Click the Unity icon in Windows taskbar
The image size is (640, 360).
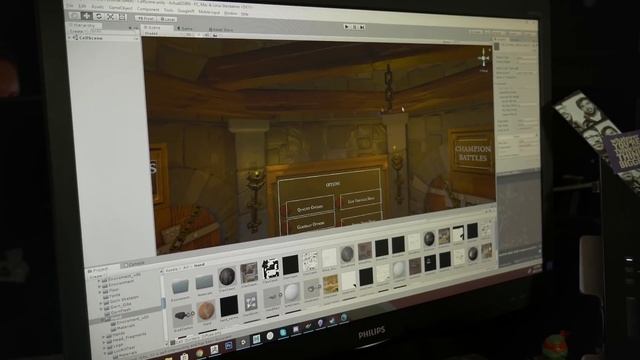coord(243,342)
